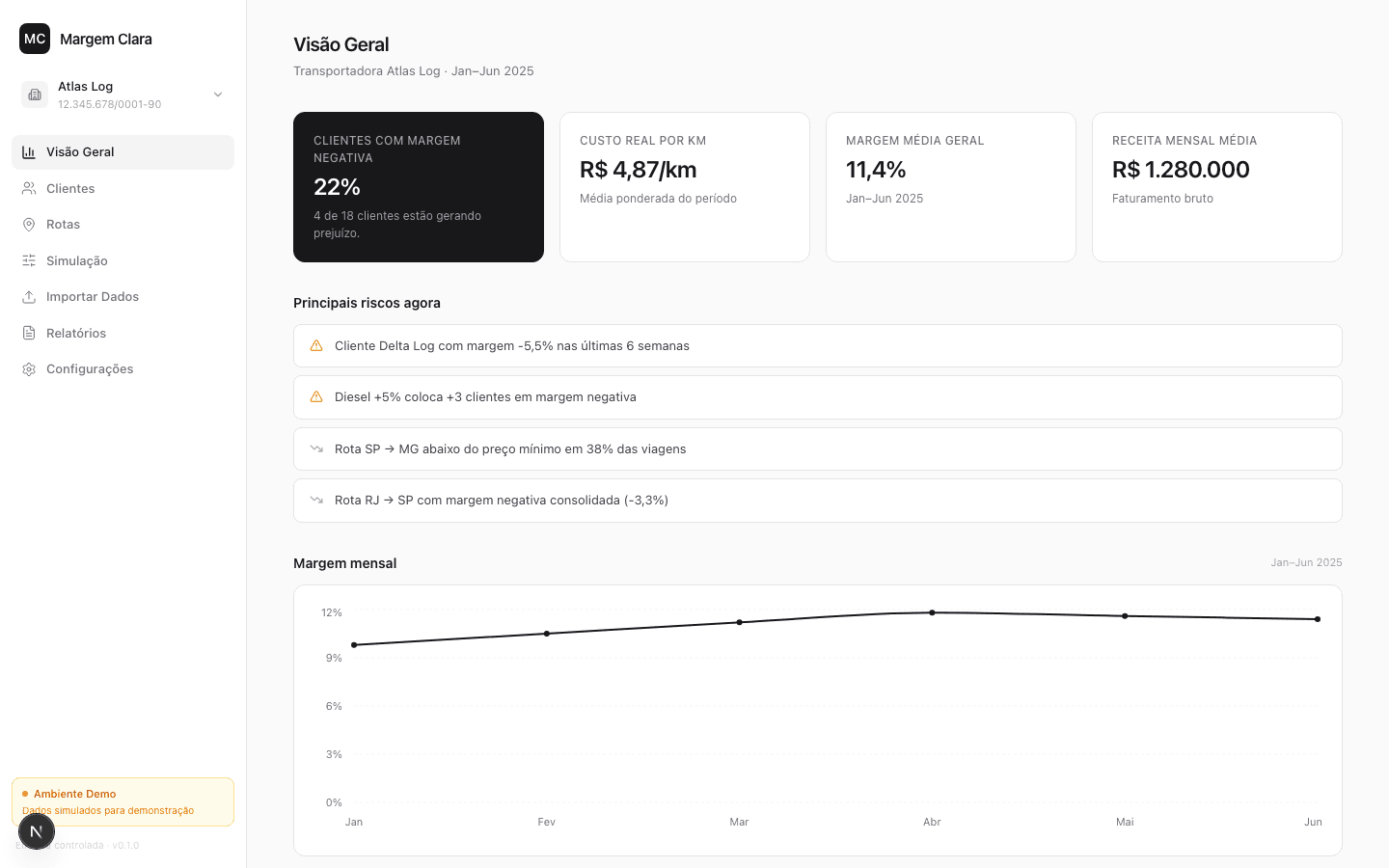
Task: Go to the Relatórios section
Action: [123, 333]
